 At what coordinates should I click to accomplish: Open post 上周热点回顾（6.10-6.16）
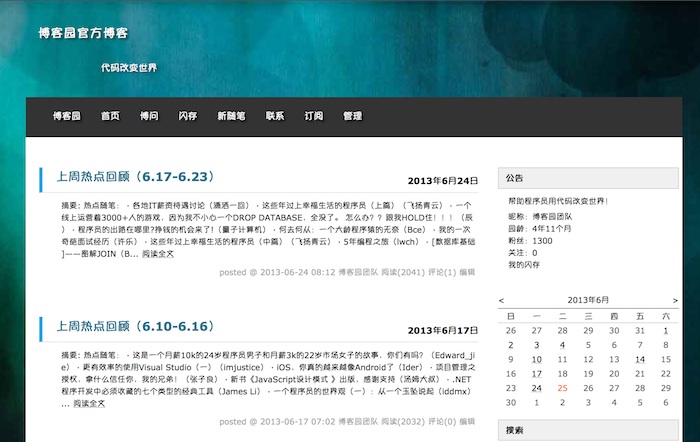click(137, 327)
